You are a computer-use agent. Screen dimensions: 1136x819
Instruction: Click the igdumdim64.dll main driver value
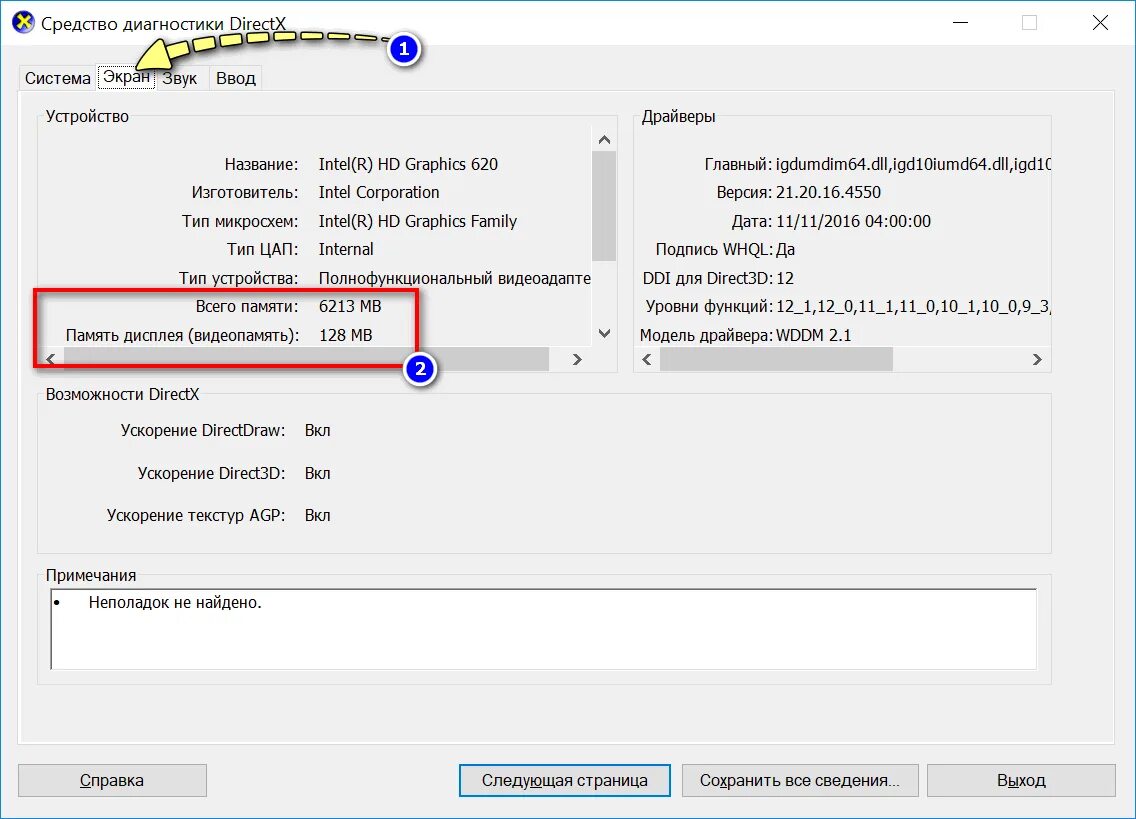pyautogui.click(x=913, y=165)
